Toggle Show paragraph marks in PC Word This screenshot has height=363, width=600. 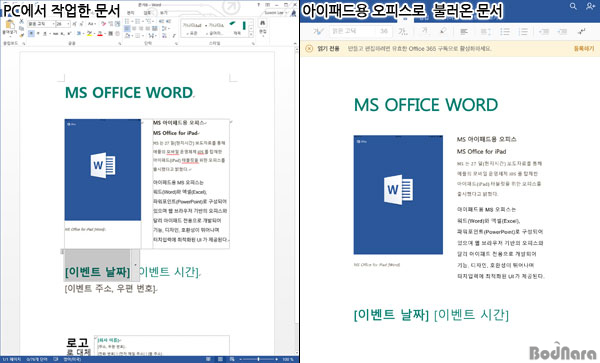pyautogui.click(x=174, y=35)
